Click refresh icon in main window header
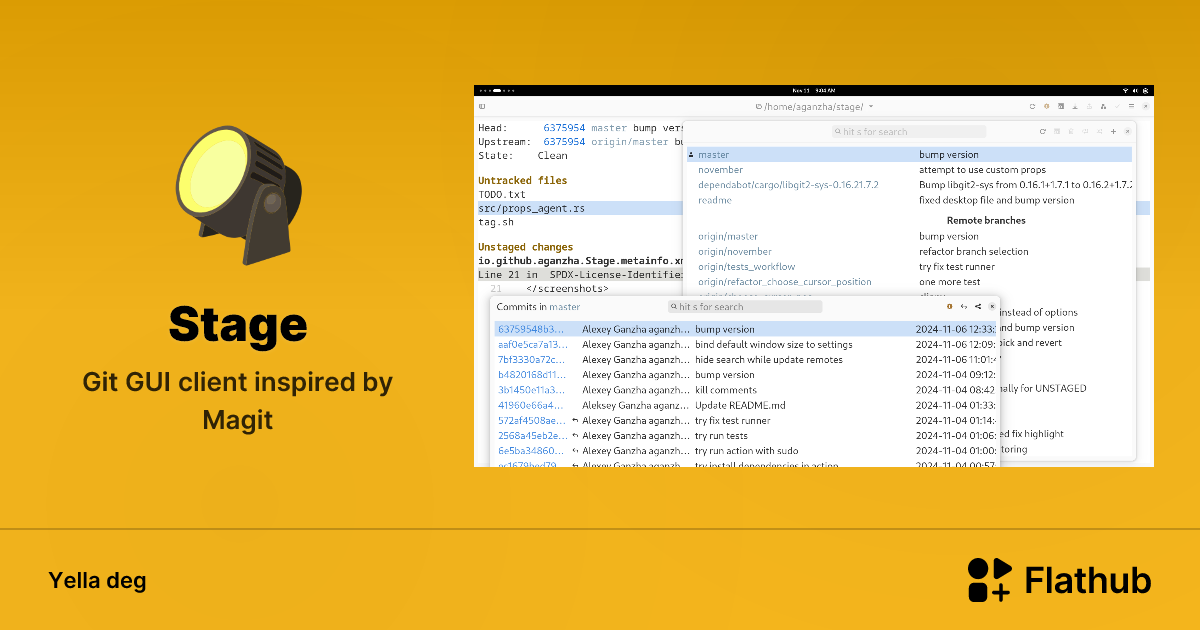 click(1032, 106)
